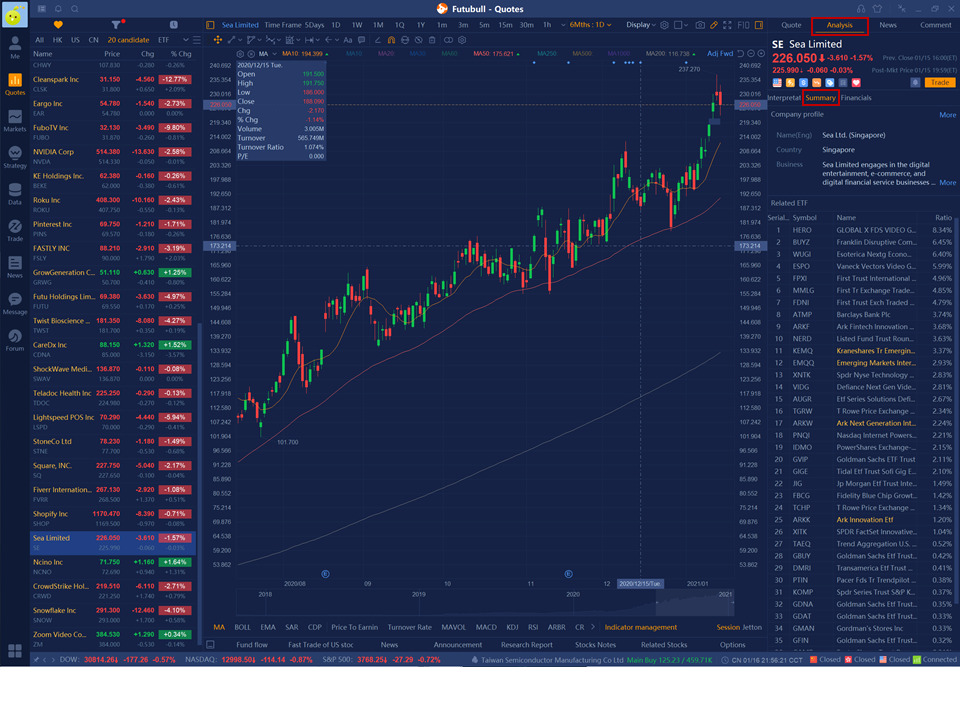Toggle fullscreen chart view icon
This screenshot has height=720, width=960.
click(727, 25)
